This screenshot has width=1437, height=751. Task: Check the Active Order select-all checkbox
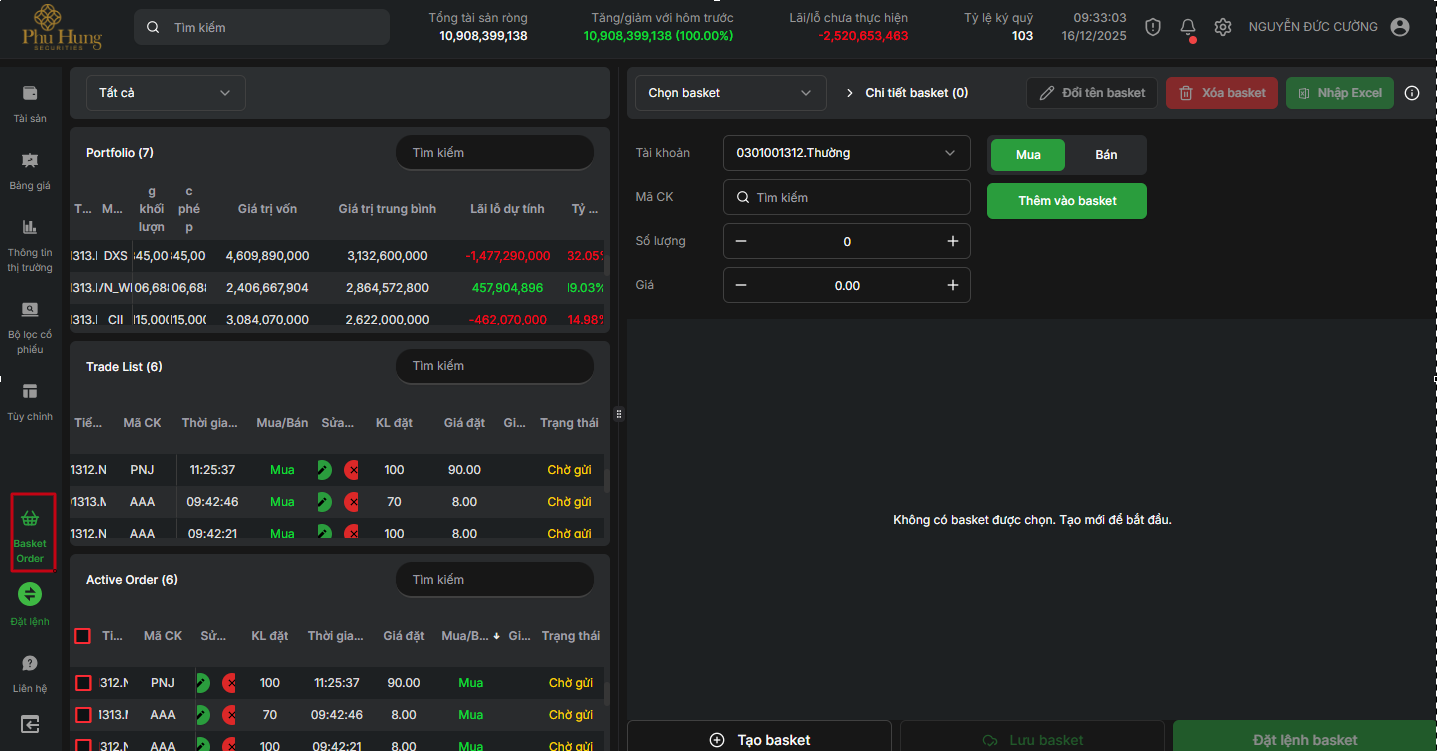[x=83, y=636]
